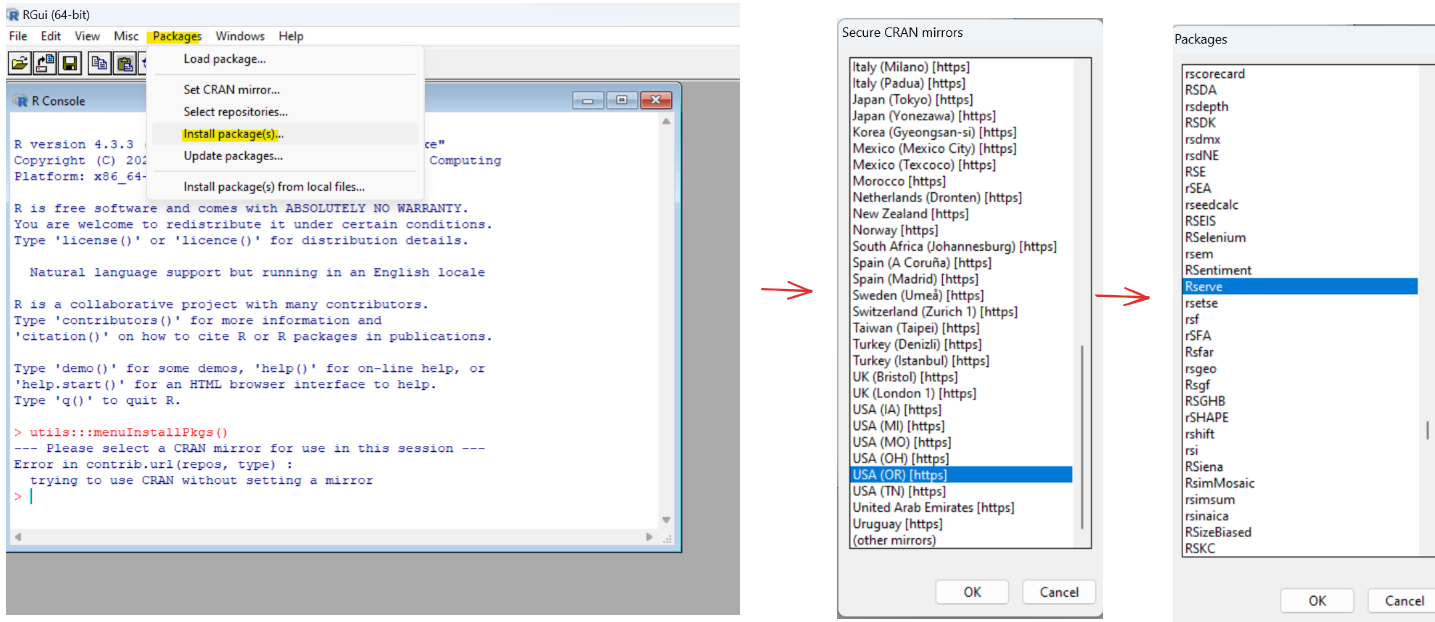Select United Arab Emirates [https] mirror
Image resolution: width=1435 pixels, height=622 pixels.
tap(961, 507)
